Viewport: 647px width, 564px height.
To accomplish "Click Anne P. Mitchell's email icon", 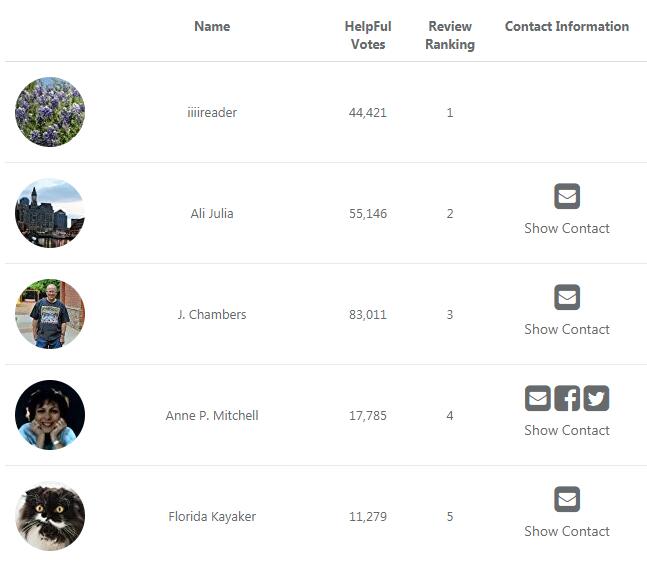I will click(538, 398).
